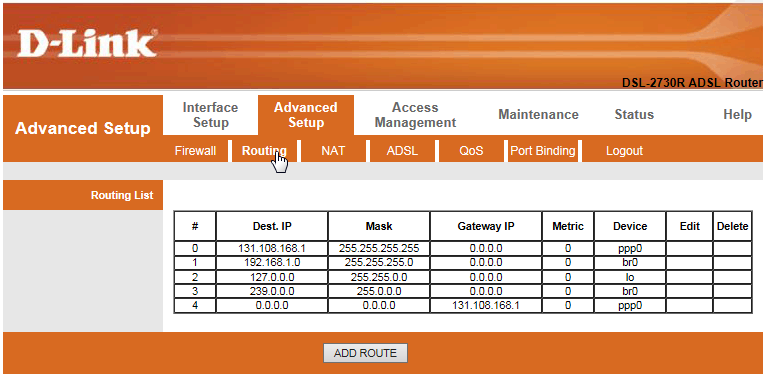Open the Access Management tab

(415, 115)
